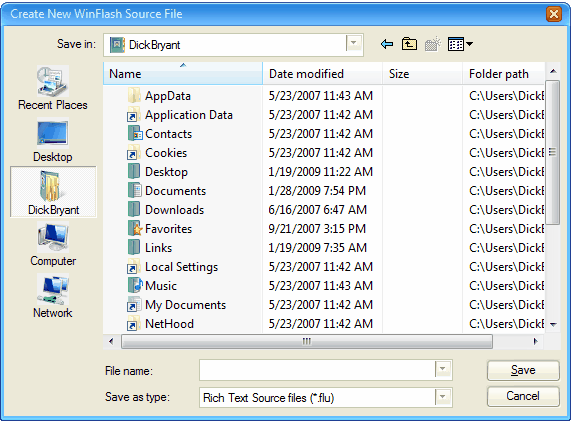Select the Links folder icon
This screenshot has height=421, width=571.
(134, 247)
